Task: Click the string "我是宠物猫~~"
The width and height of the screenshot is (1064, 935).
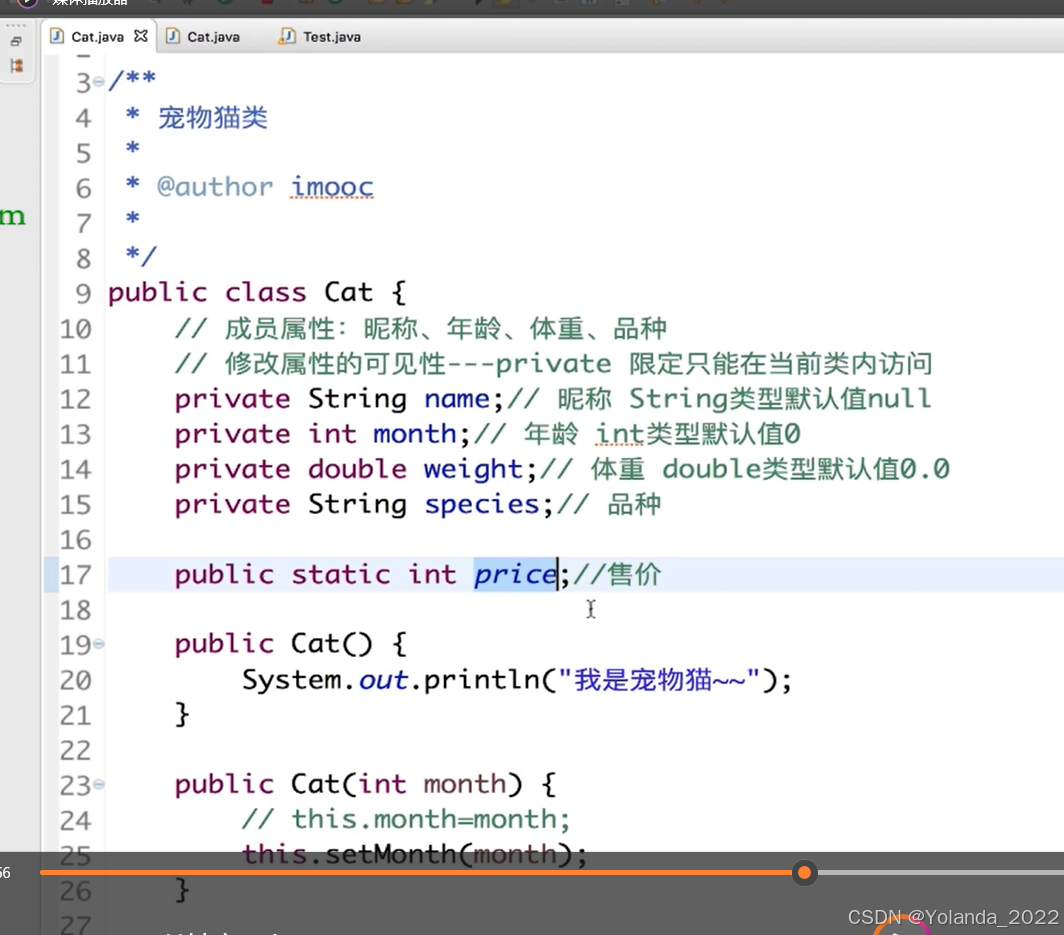Action: click(659, 680)
